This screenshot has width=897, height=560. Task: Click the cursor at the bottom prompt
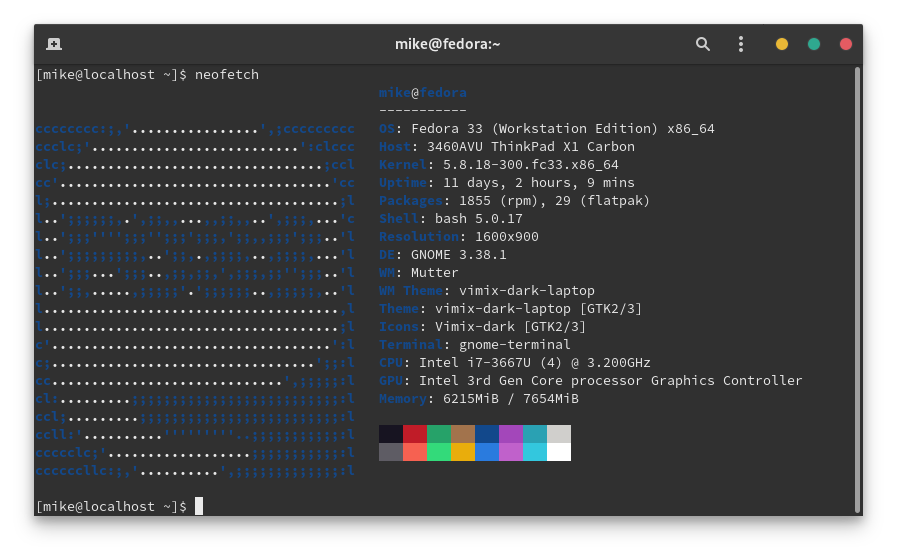coord(199,506)
